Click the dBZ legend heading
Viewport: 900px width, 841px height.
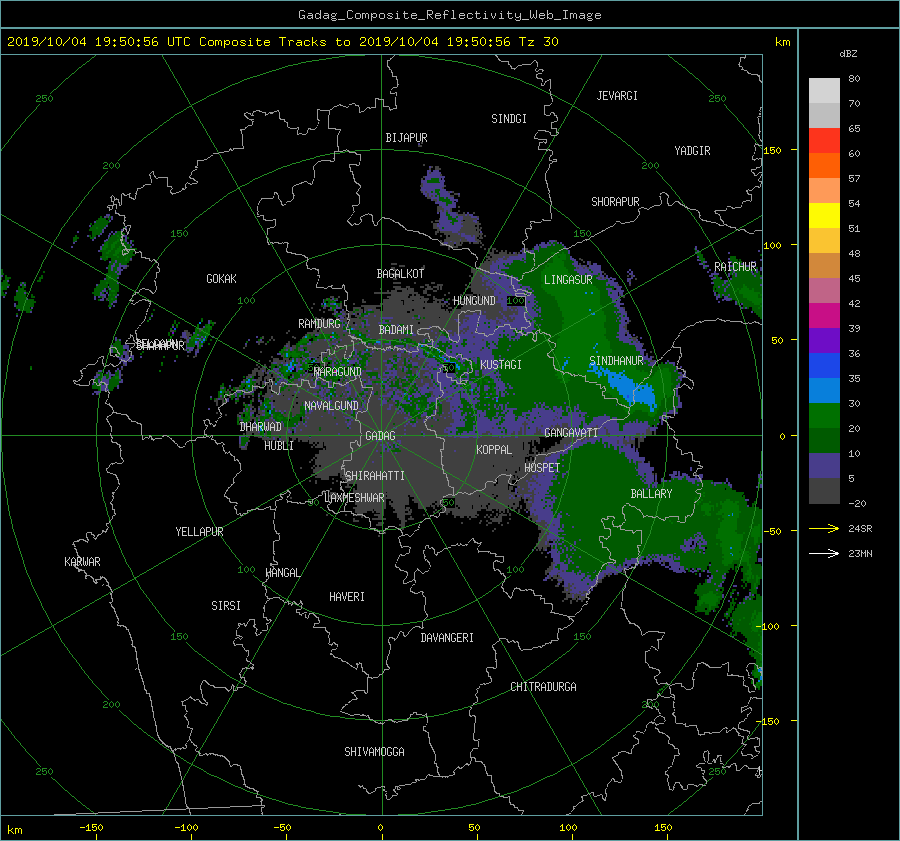pos(848,54)
